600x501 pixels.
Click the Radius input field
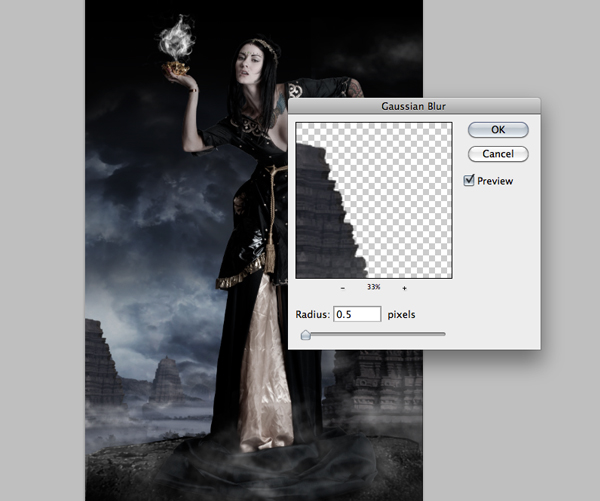pos(357,314)
